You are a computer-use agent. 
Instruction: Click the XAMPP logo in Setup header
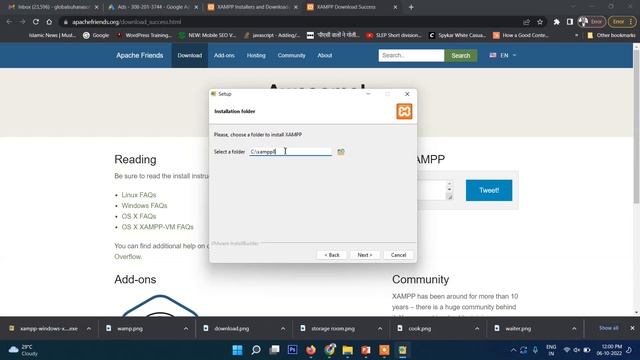[x=404, y=111]
